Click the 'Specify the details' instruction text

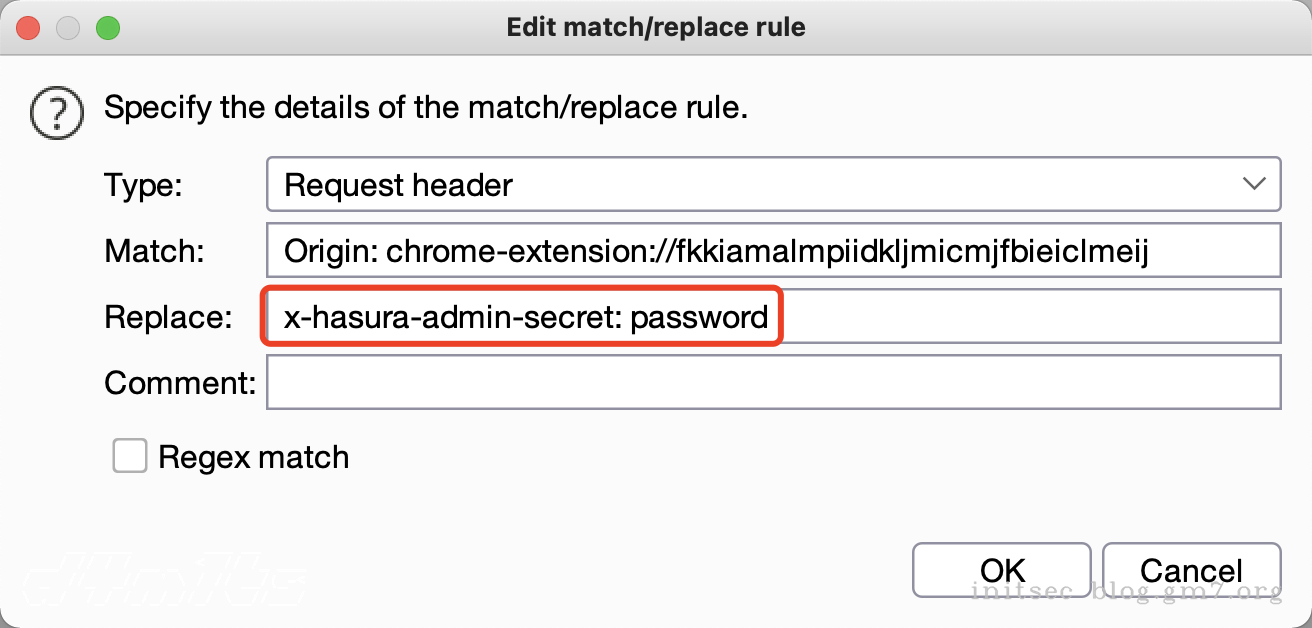[426, 107]
